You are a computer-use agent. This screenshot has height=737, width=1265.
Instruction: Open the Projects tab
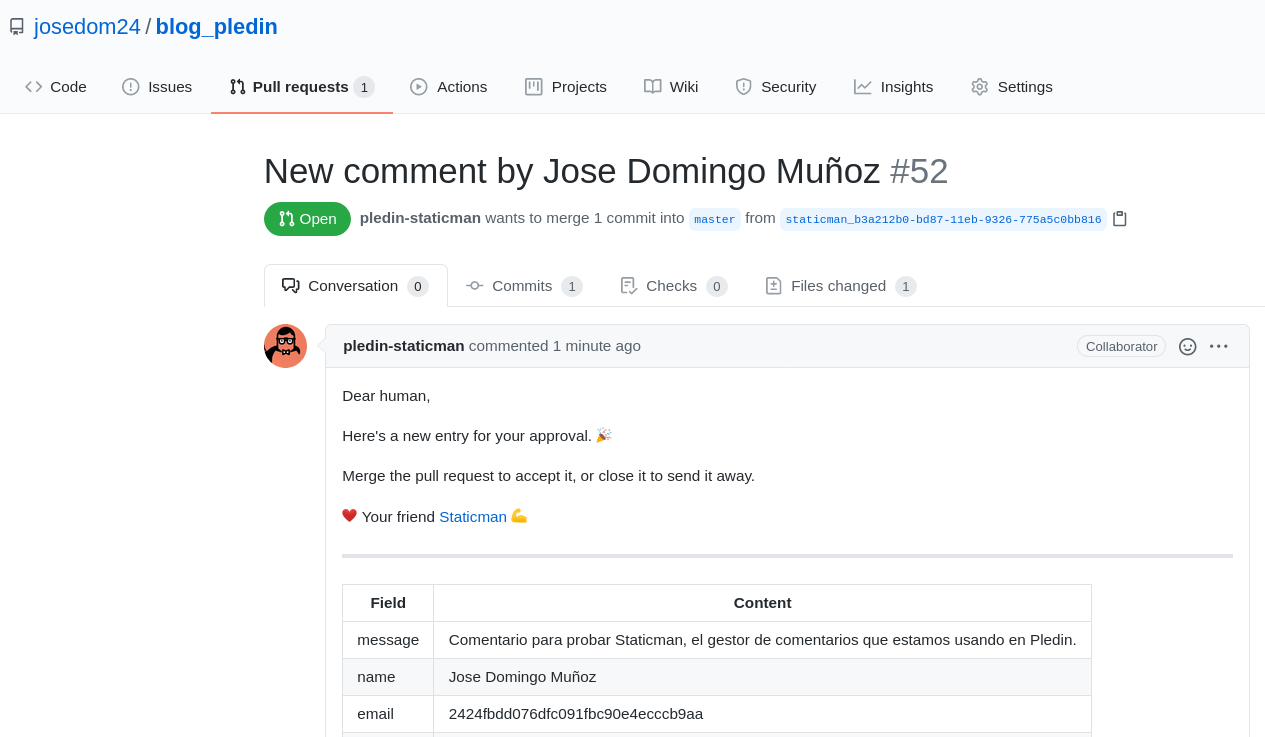[x=566, y=87]
